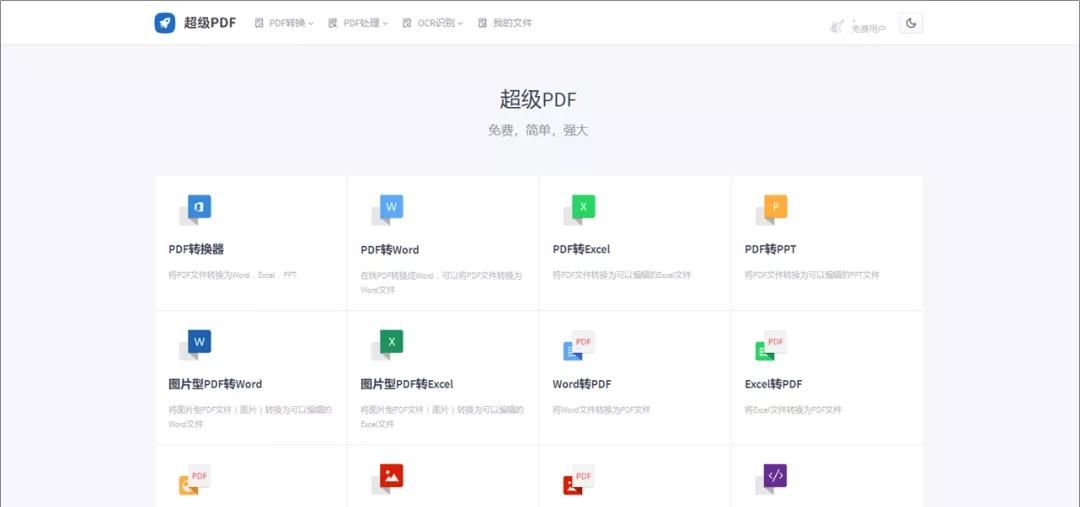Click the Excel转PDF spreadsheet icon
Screen dimensions: 1080x507
click(771, 346)
